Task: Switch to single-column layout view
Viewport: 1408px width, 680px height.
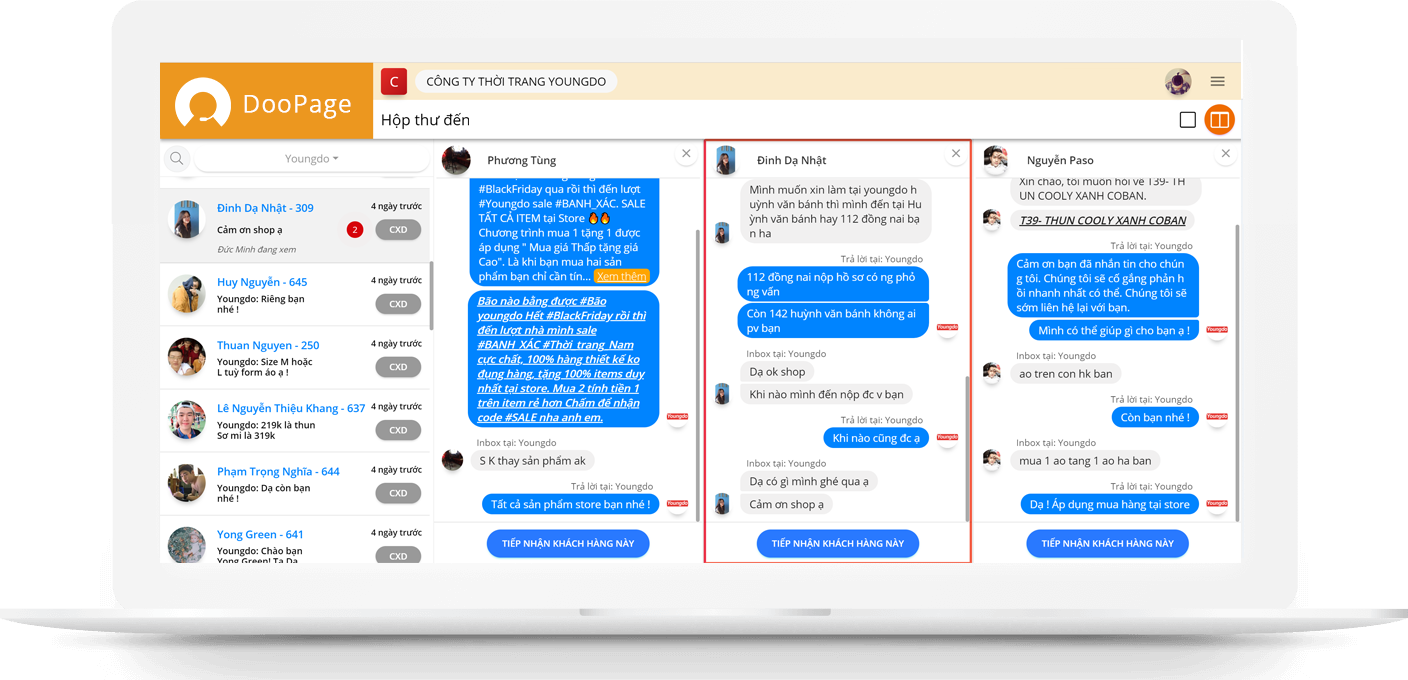Action: click(1188, 120)
